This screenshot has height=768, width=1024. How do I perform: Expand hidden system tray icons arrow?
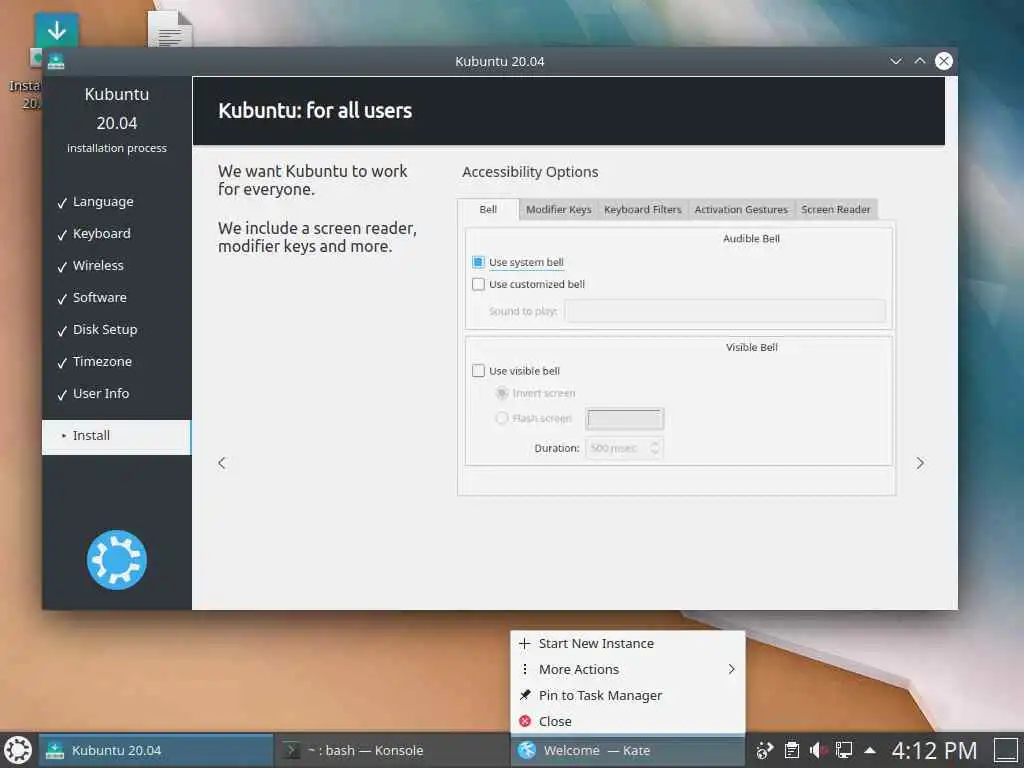(870, 750)
